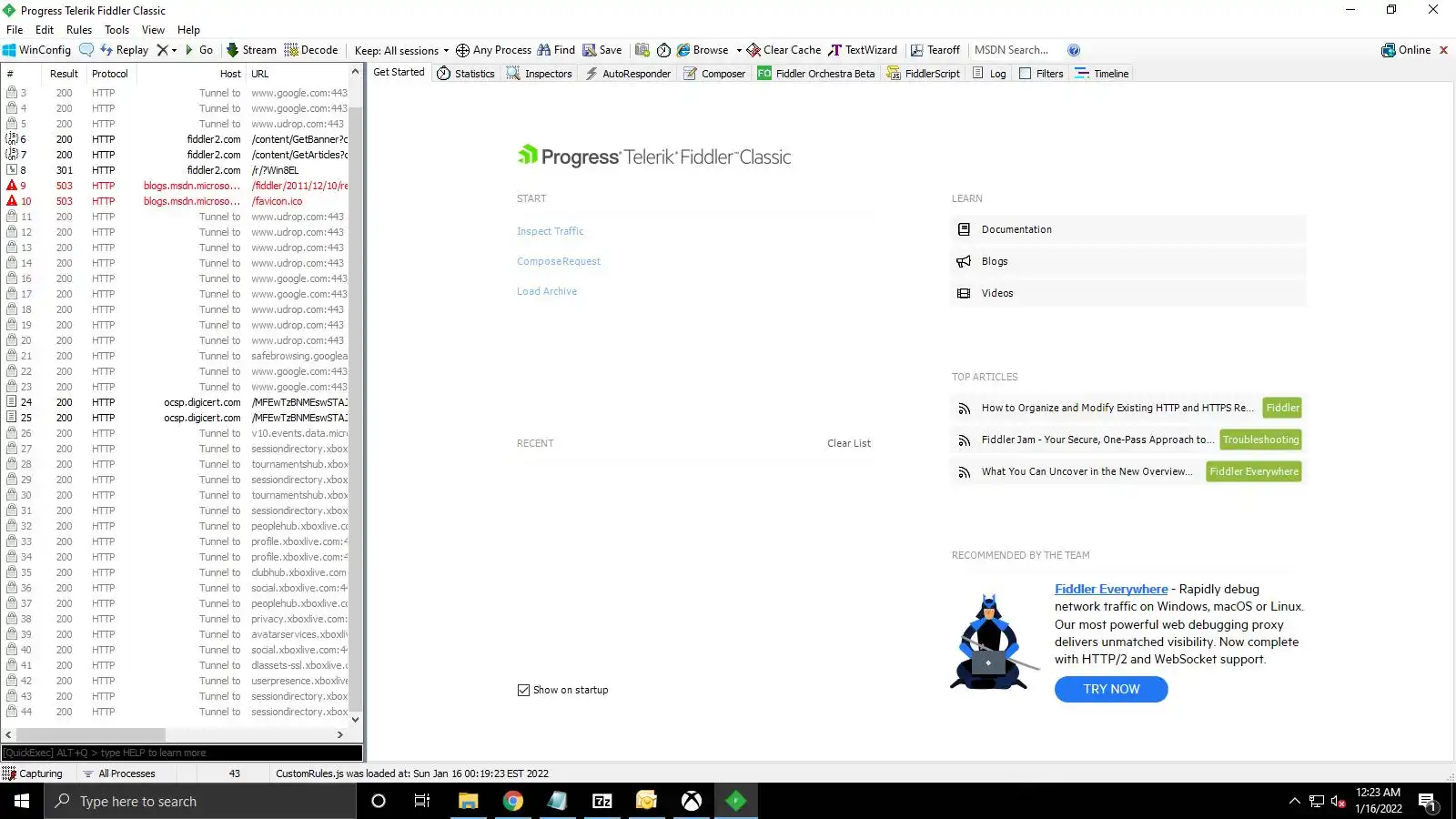Screen dimensions: 1456x819
Task: Click the QuickExec command input box
Action: point(182,753)
